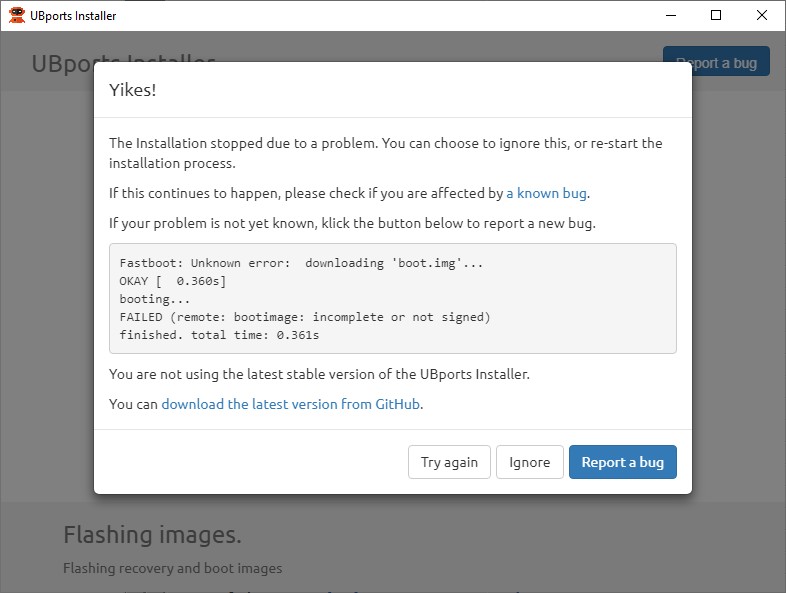The image size is (786, 593).
Task: Open download the latest version from GitHub link
Action: (290, 404)
